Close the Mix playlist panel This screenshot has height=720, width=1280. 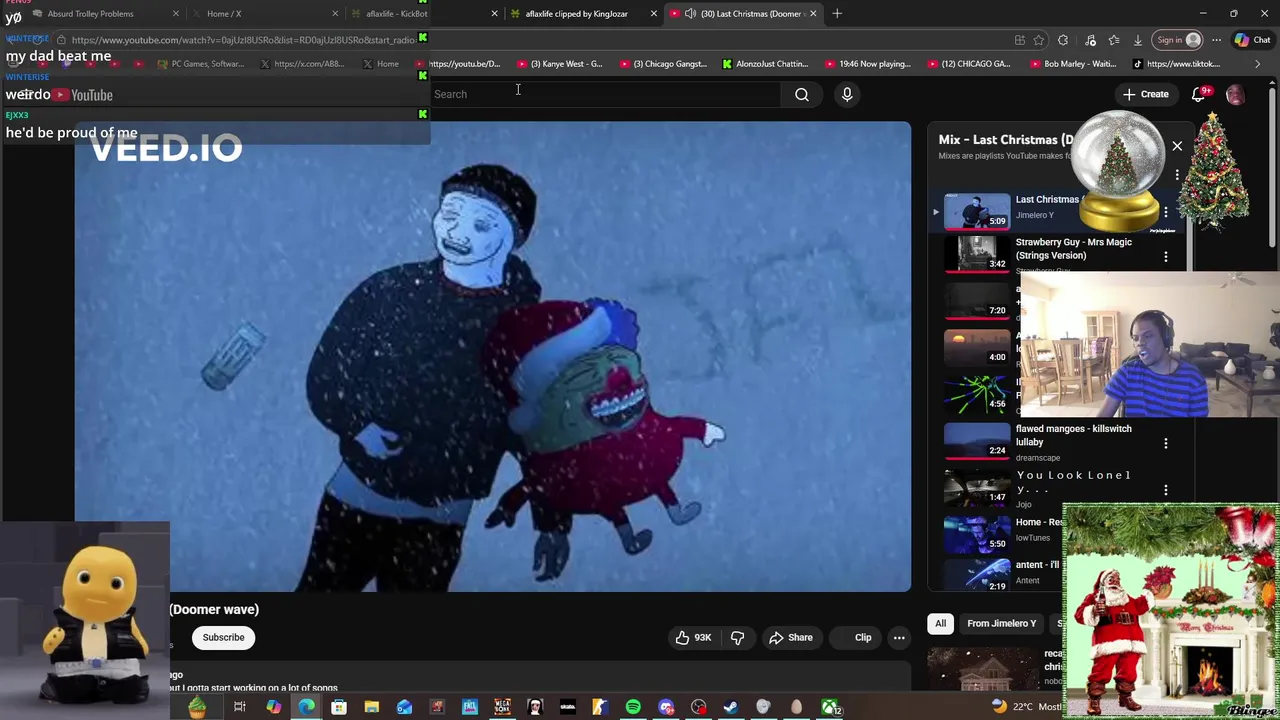[1177, 146]
